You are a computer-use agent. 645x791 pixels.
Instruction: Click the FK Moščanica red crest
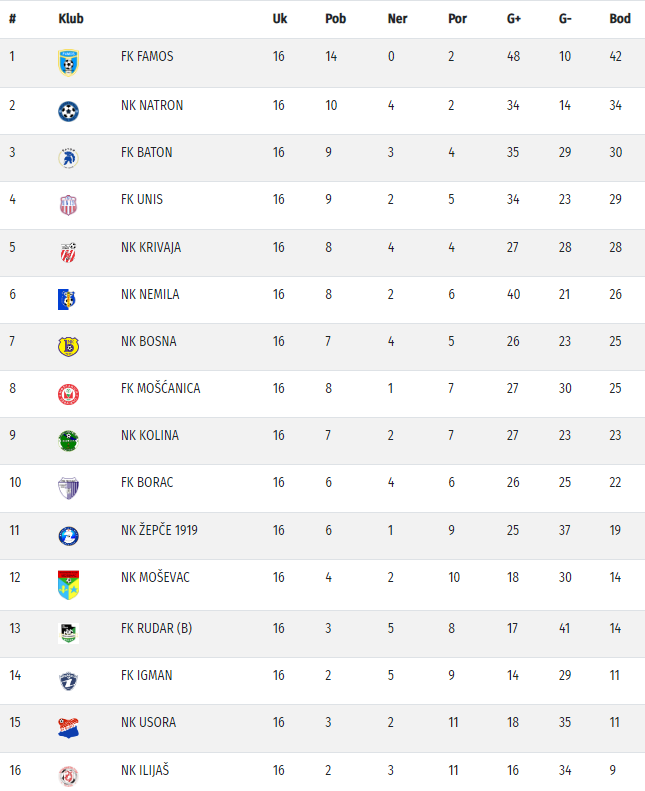(68, 394)
